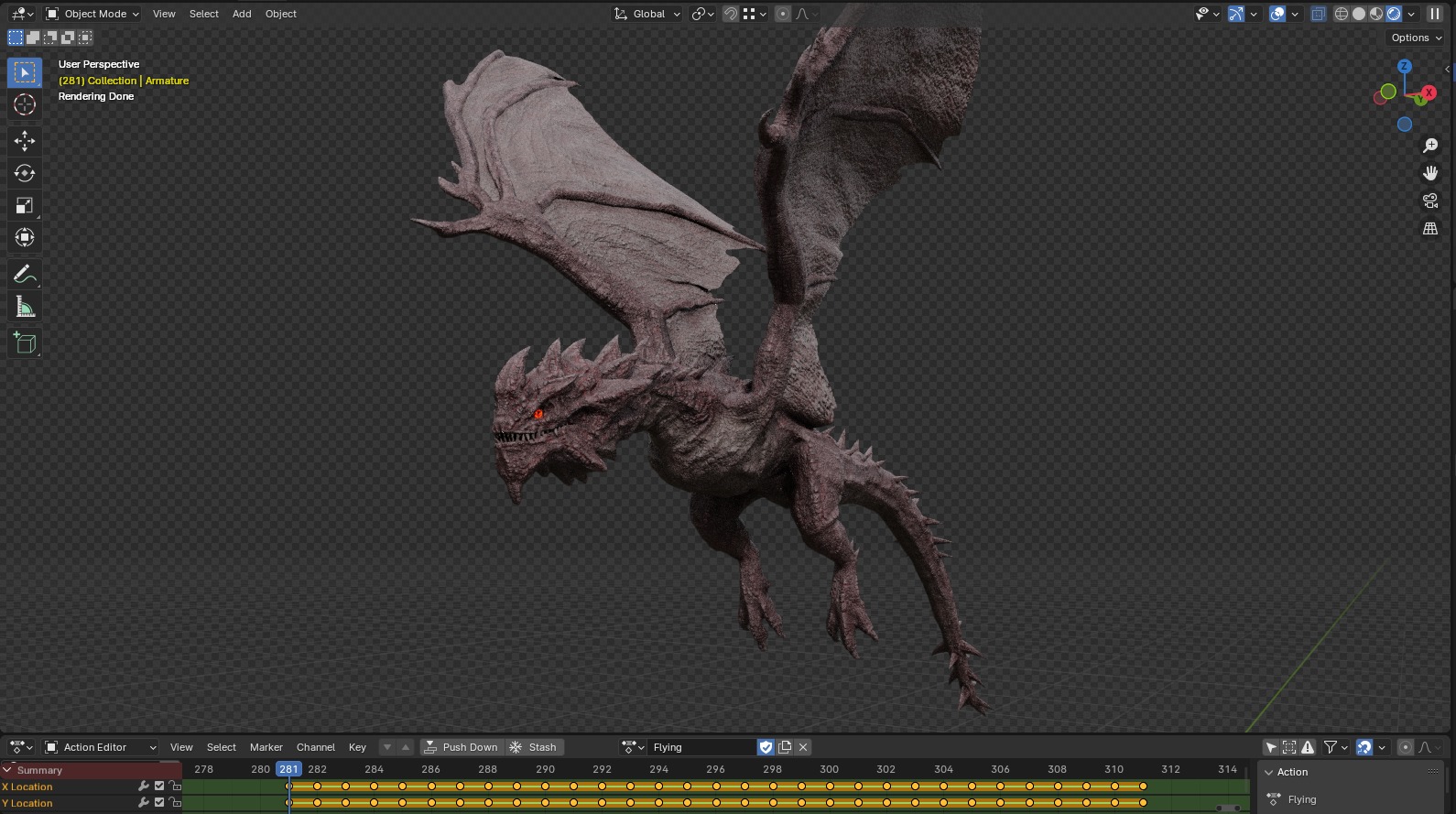This screenshot has width=1456, height=814.
Task: Collapse the Summary channel row
Action: [7, 770]
